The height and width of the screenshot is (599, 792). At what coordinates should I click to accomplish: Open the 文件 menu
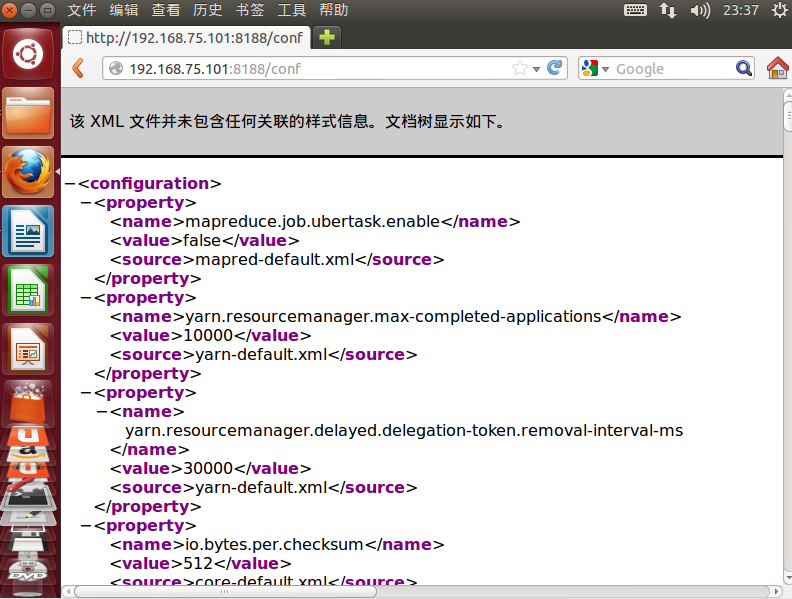coord(82,10)
